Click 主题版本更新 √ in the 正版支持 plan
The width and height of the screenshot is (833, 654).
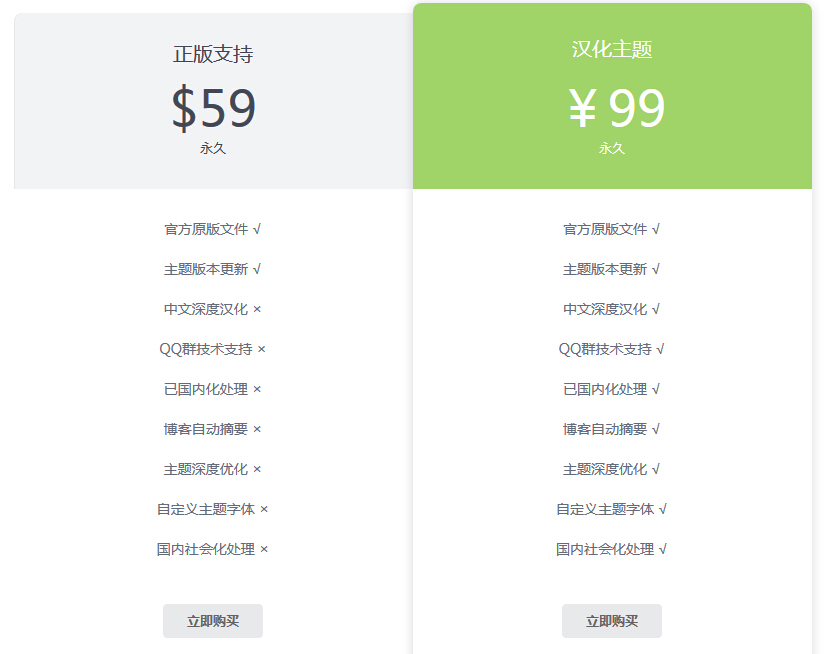pos(213,269)
